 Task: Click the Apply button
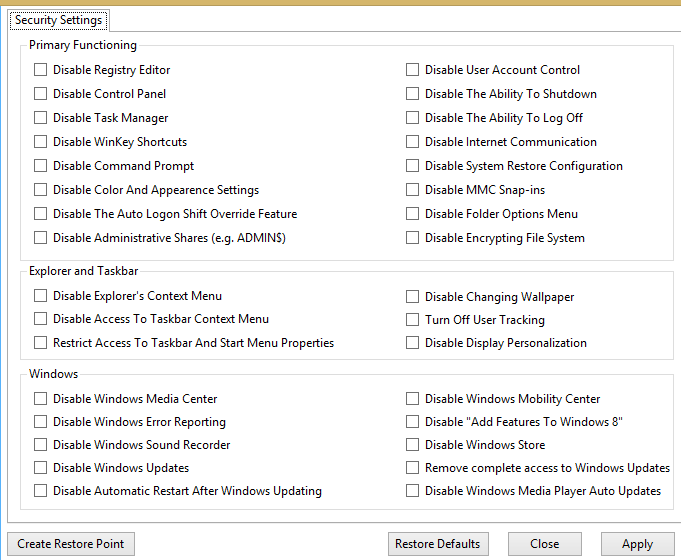pyautogui.click(x=637, y=544)
